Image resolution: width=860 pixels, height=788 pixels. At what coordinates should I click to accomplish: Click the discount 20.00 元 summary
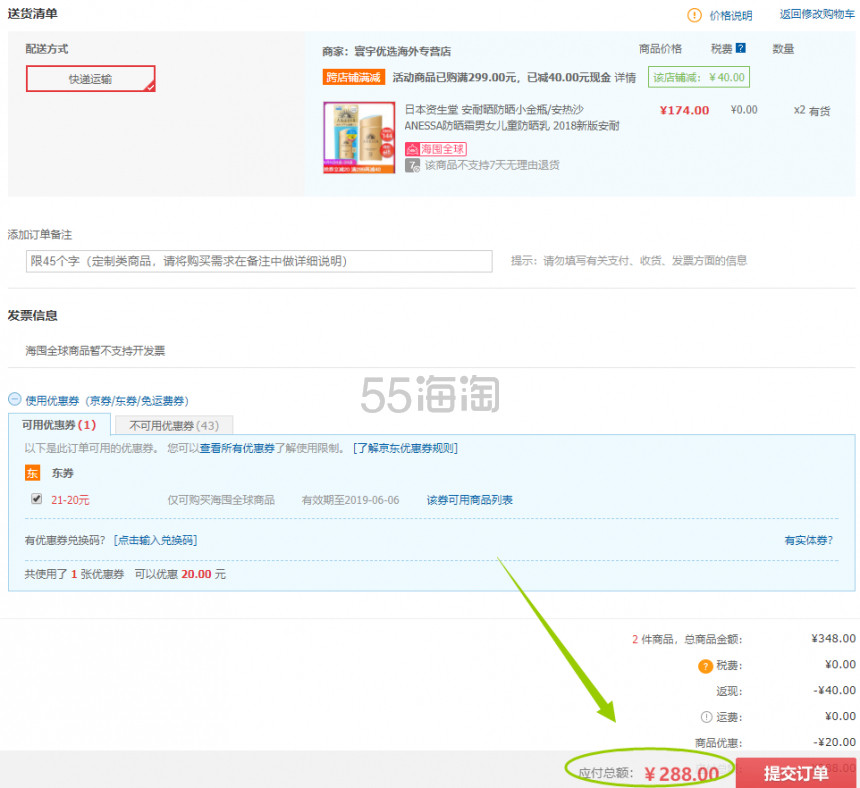[203, 574]
